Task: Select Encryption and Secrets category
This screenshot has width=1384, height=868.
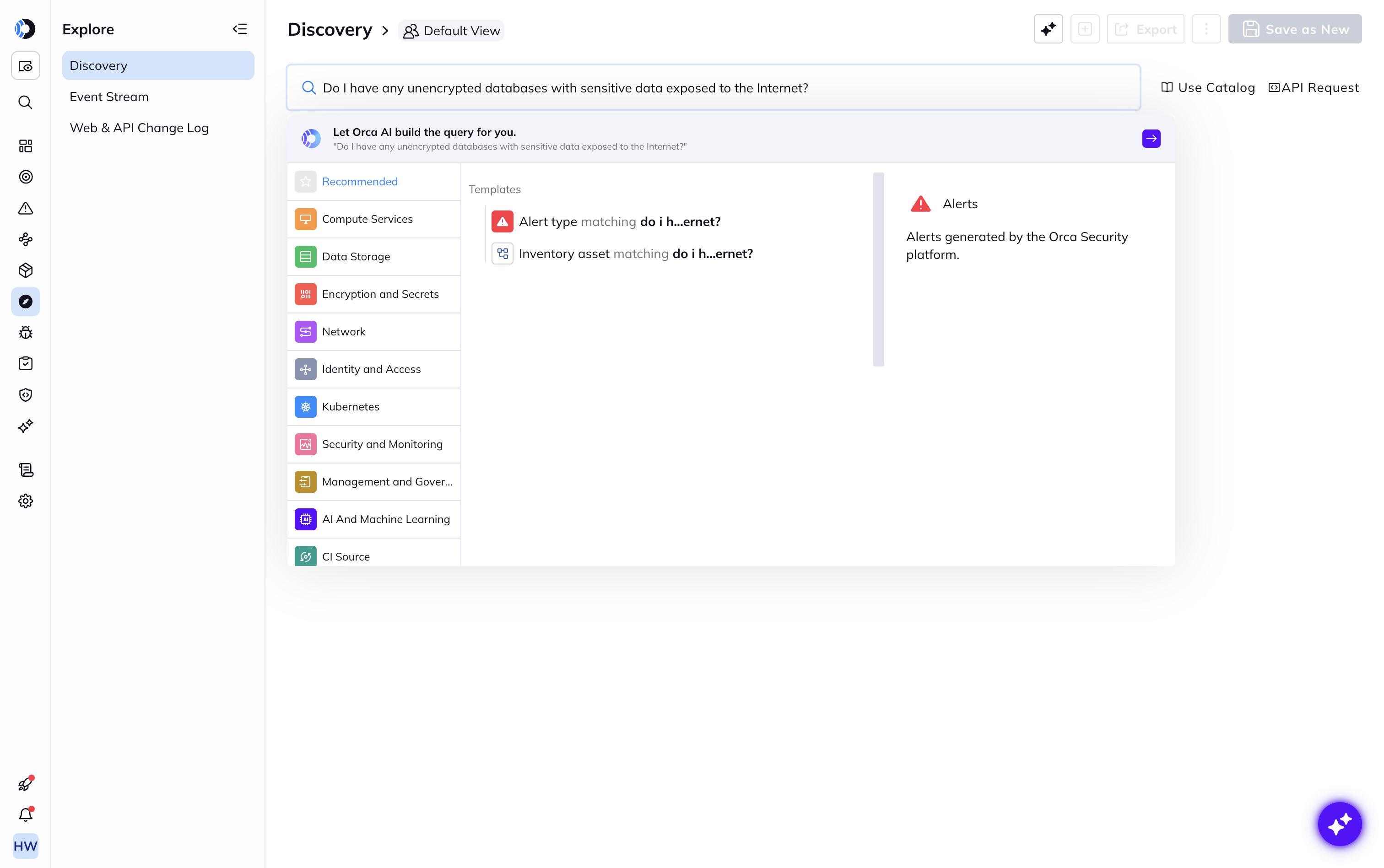Action: (374, 294)
